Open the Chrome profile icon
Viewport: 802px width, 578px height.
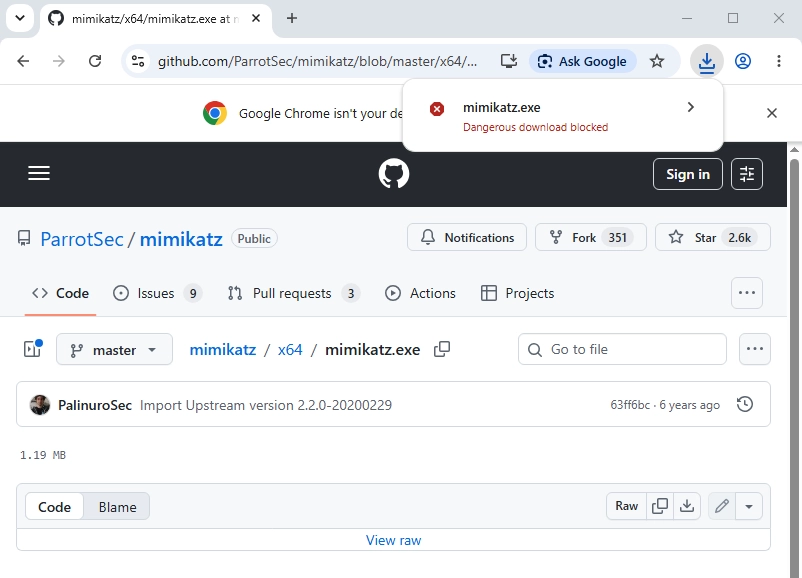743,61
